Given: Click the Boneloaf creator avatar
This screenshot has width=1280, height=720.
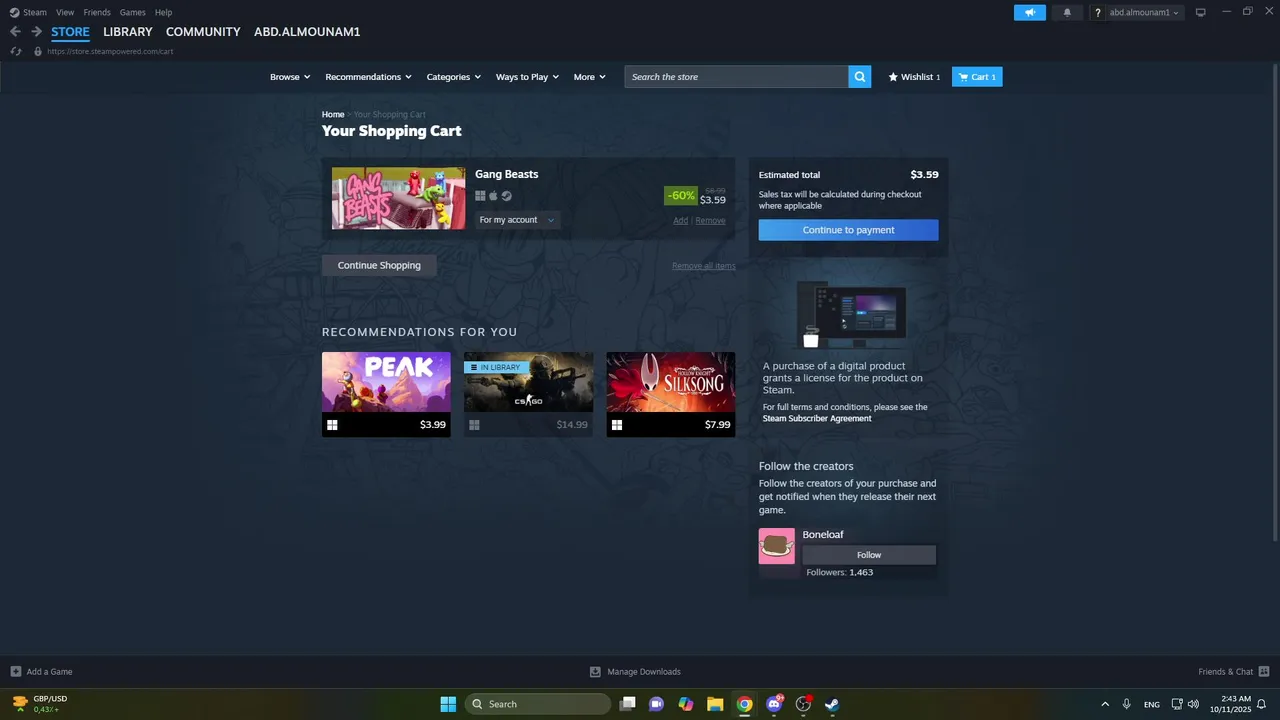Looking at the screenshot, I should click(777, 546).
